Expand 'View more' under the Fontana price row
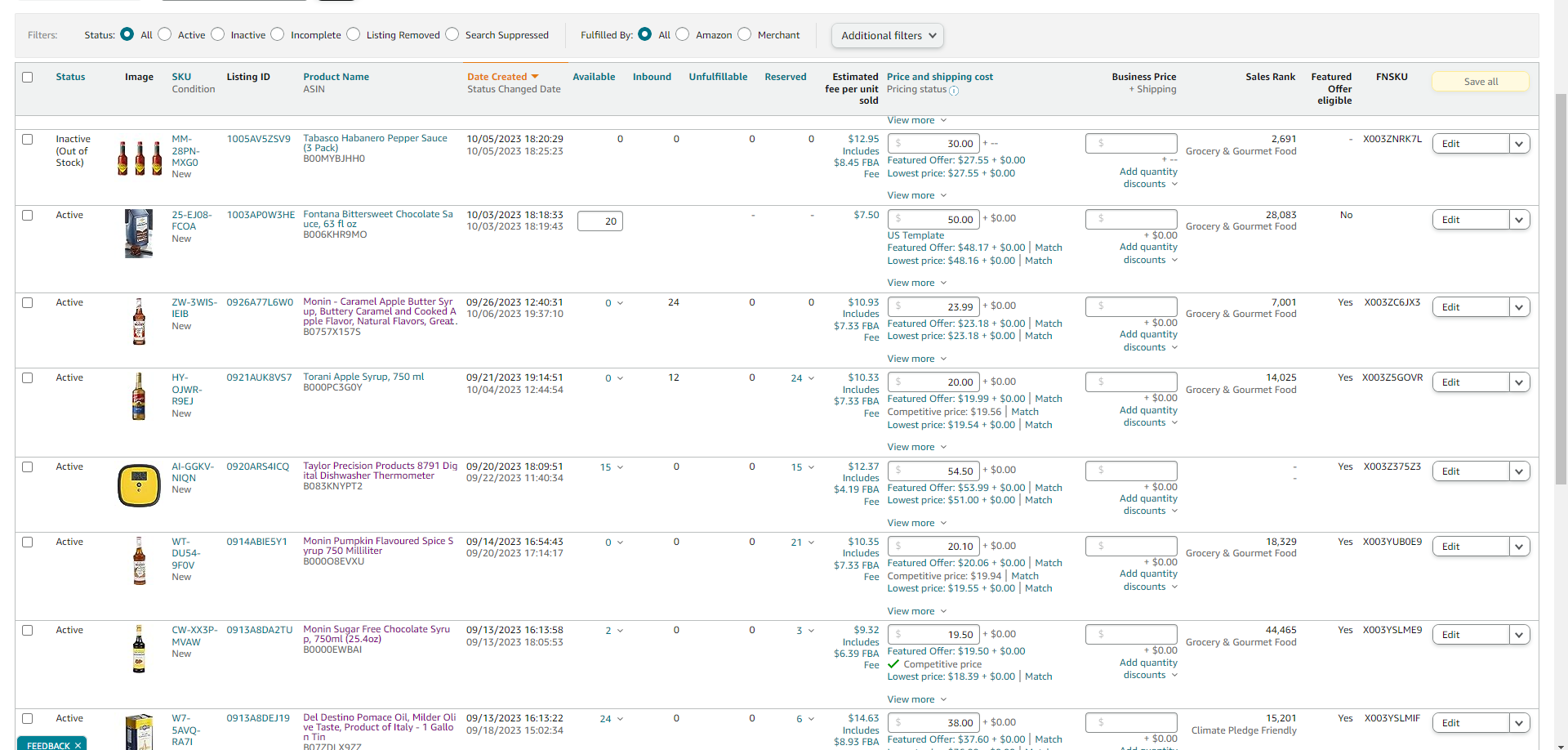This screenshot has width=1568, height=750. (x=917, y=283)
